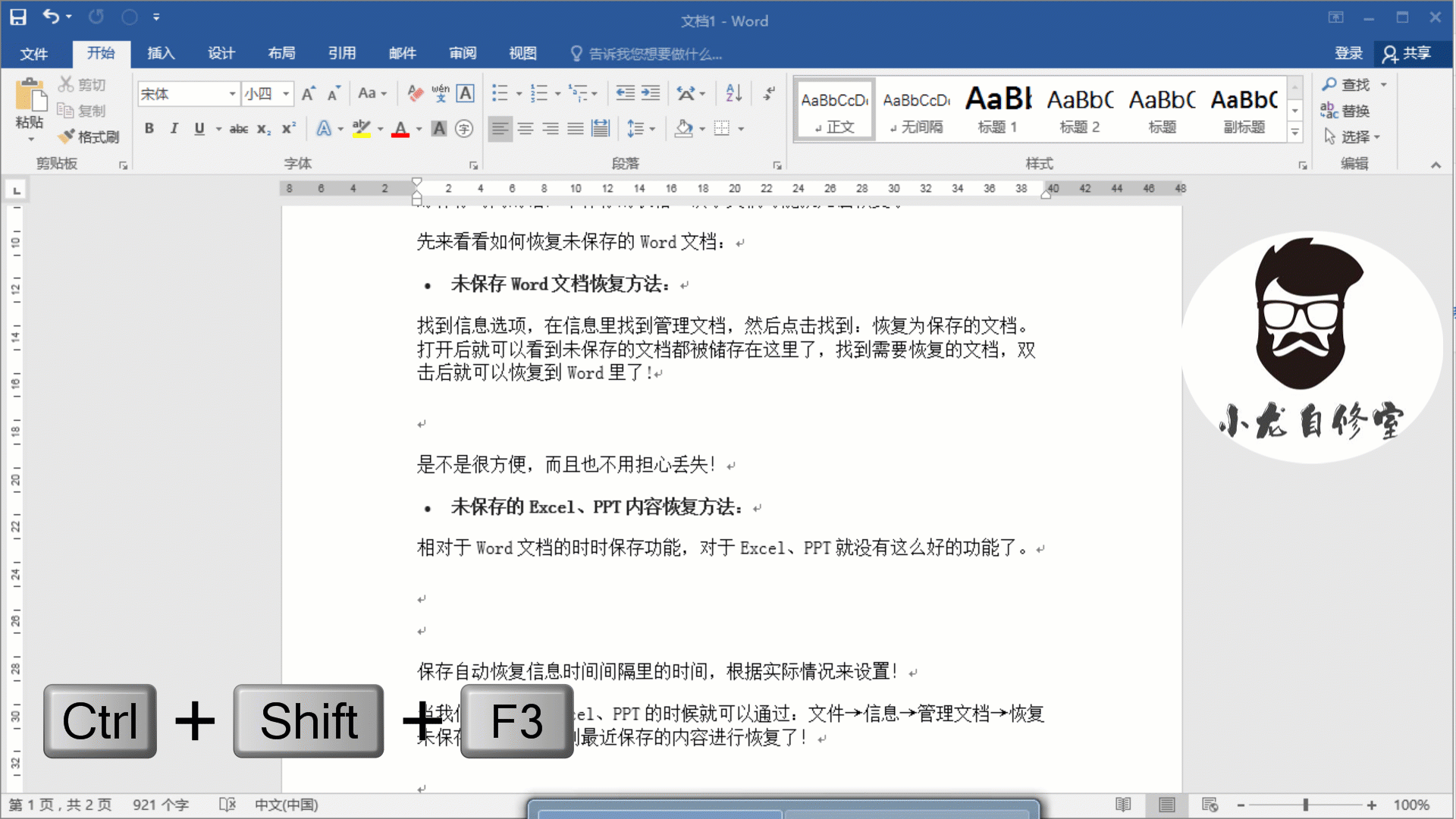This screenshot has width=1456, height=819.
Task: Open font name dropdown 宋体
Action: tap(233, 94)
